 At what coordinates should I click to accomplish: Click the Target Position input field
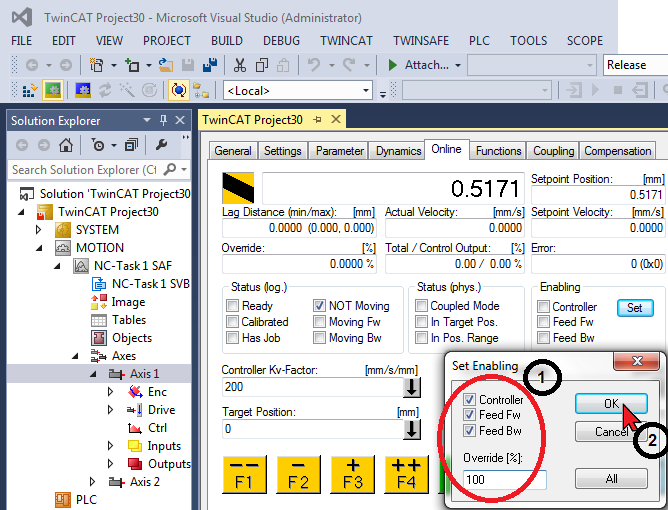tap(312, 429)
